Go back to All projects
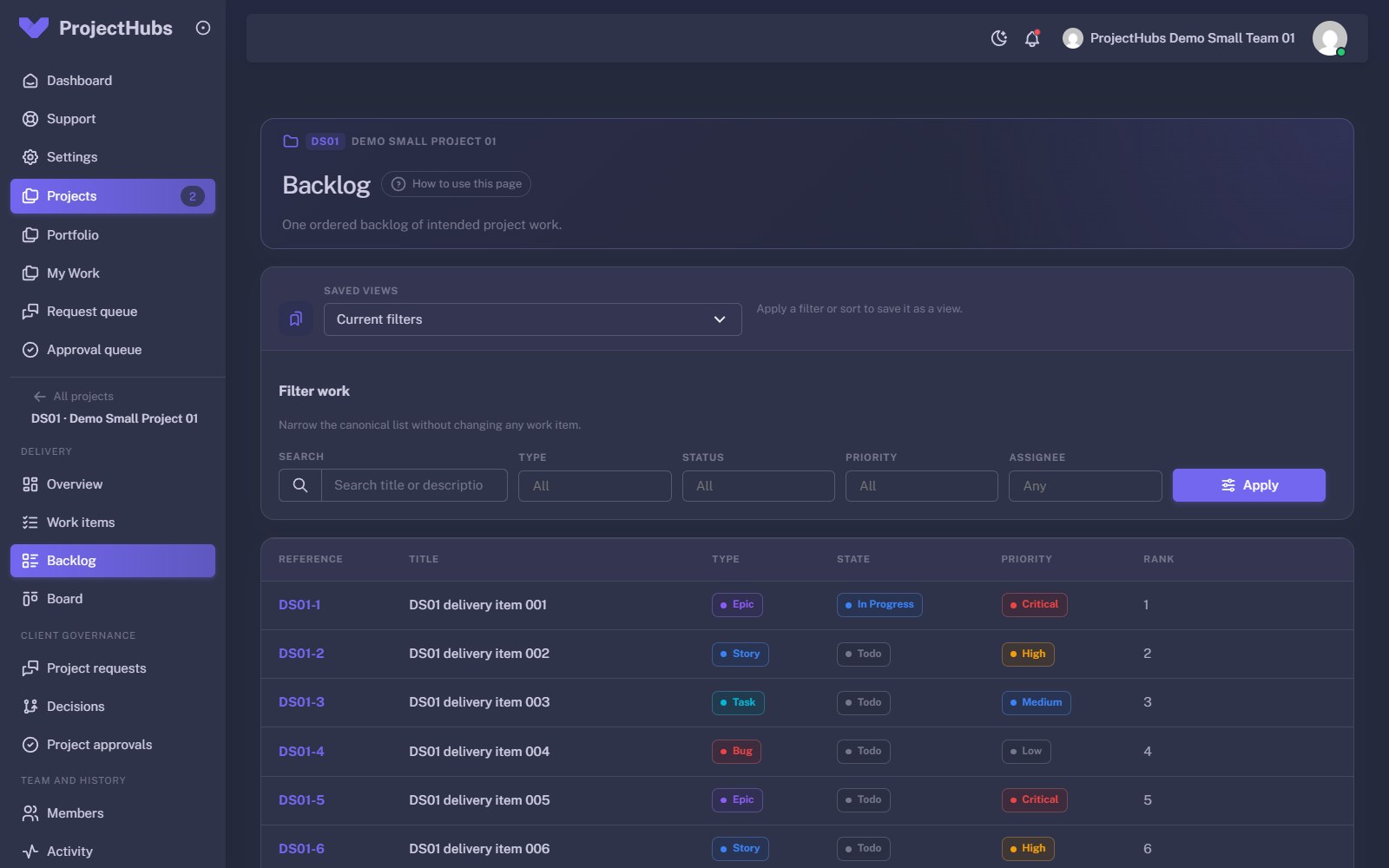This screenshot has width=1389, height=868. click(x=74, y=396)
